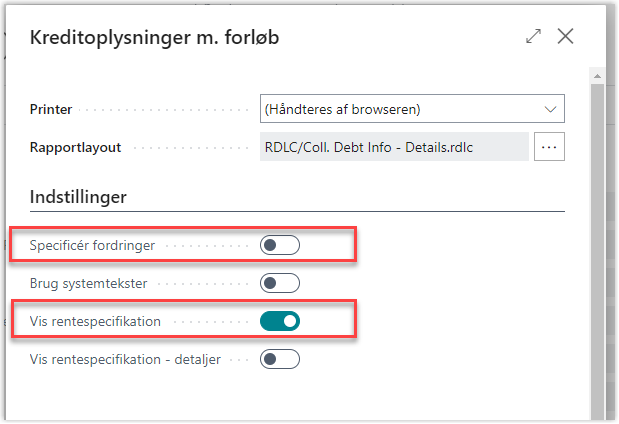This screenshot has width=619, height=424.
Task: Enable the Specificér fordringer toggle
Action: (280, 245)
